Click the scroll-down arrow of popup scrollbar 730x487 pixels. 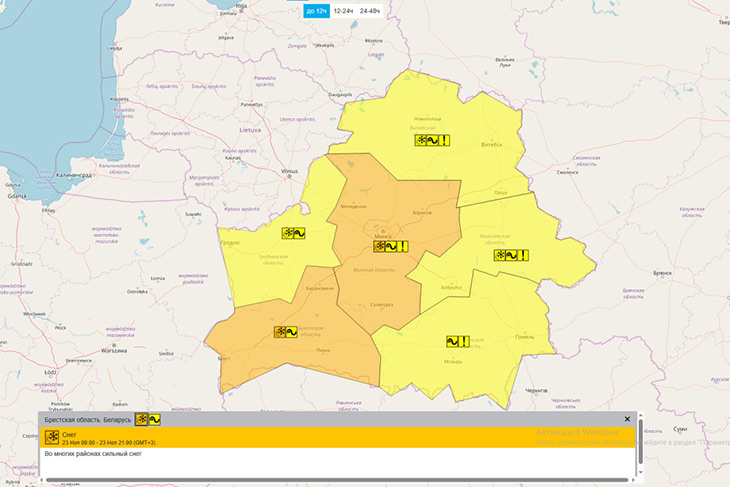point(641,472)
